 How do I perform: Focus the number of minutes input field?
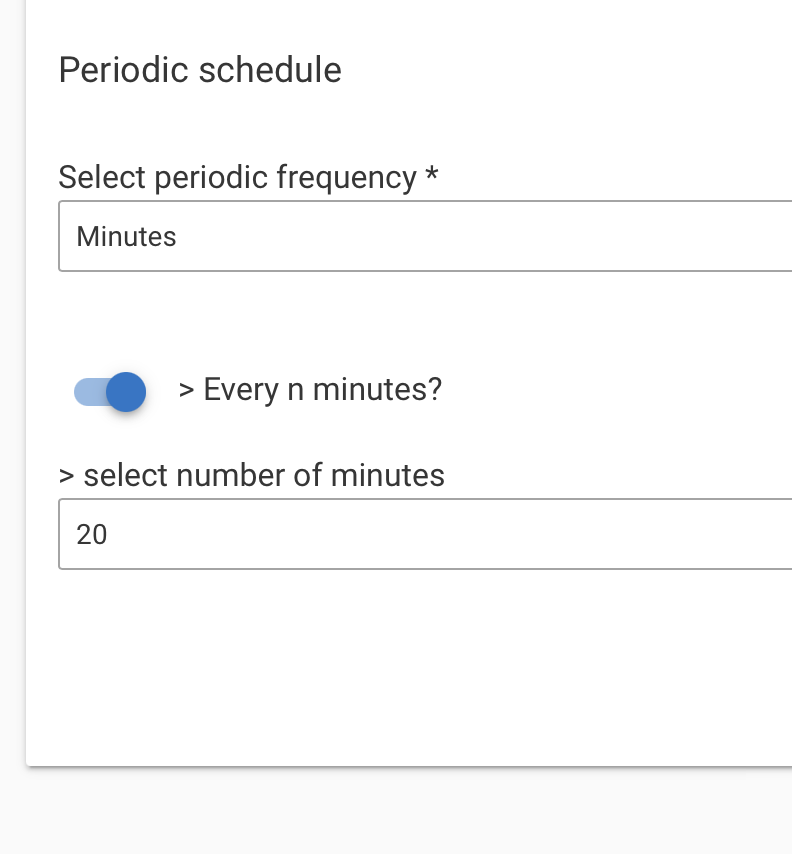(x=425, y=534)
